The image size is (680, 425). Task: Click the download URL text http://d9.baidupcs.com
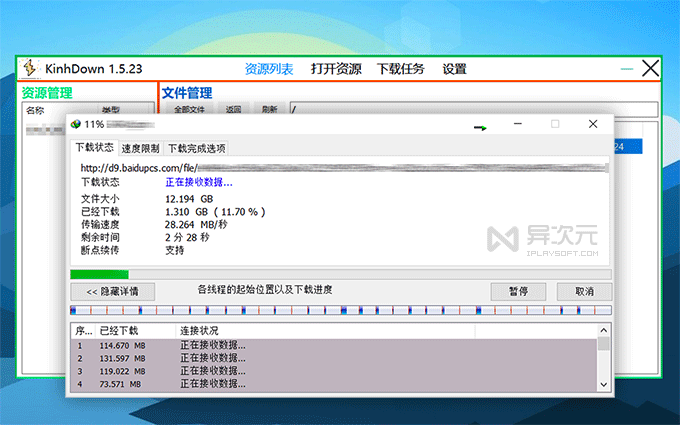(139, 168)
